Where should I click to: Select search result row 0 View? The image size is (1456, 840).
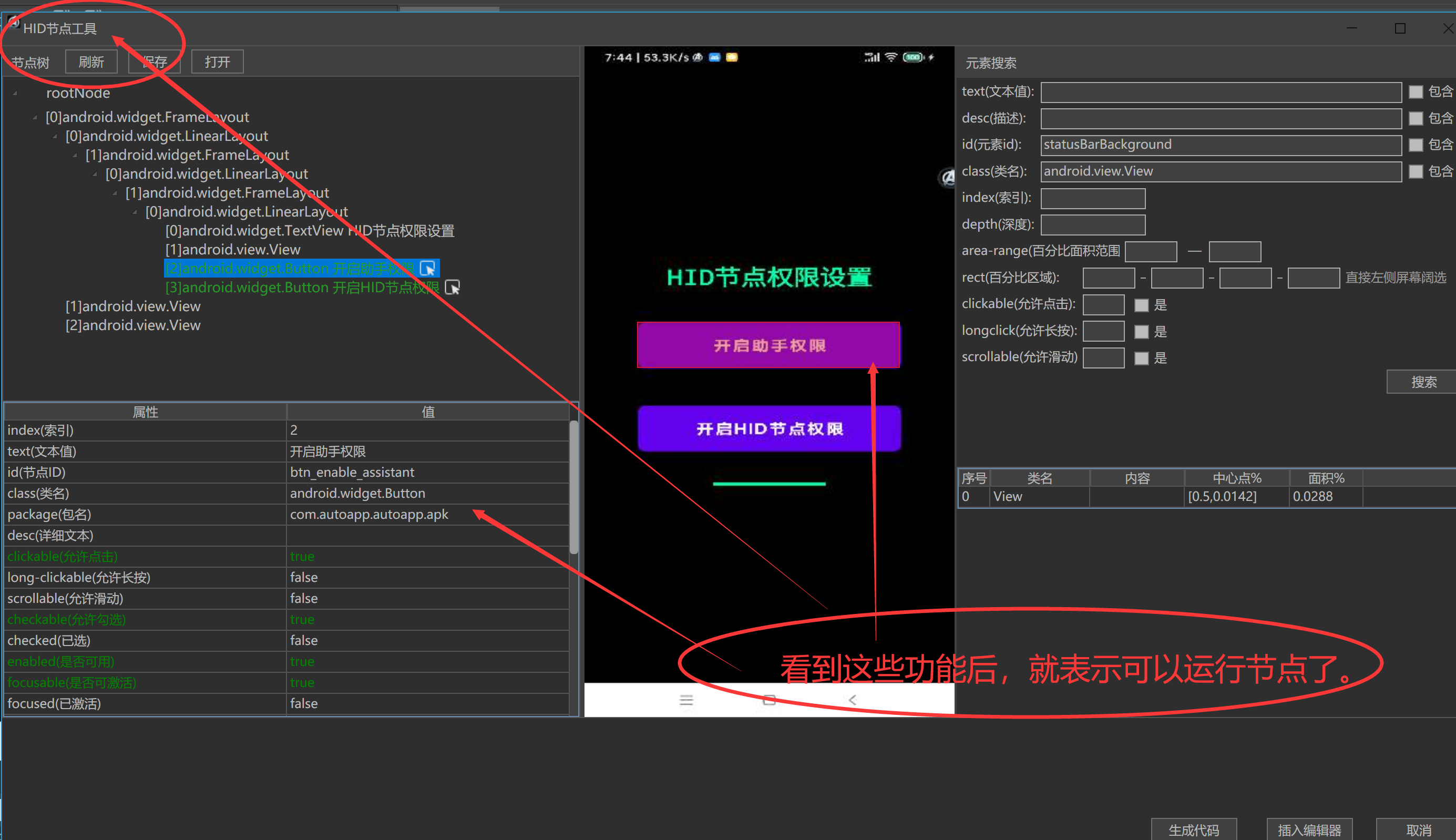click(1207, 497)
